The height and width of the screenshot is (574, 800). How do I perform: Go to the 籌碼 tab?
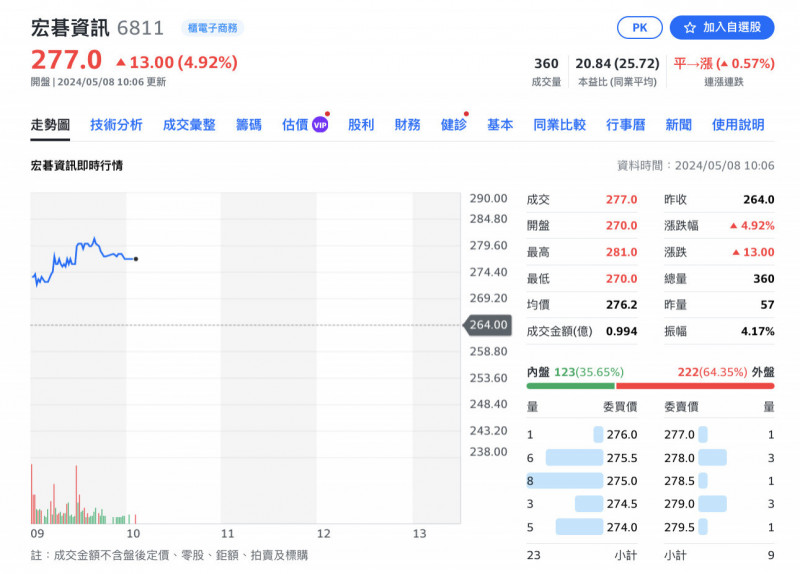[249, 124]
